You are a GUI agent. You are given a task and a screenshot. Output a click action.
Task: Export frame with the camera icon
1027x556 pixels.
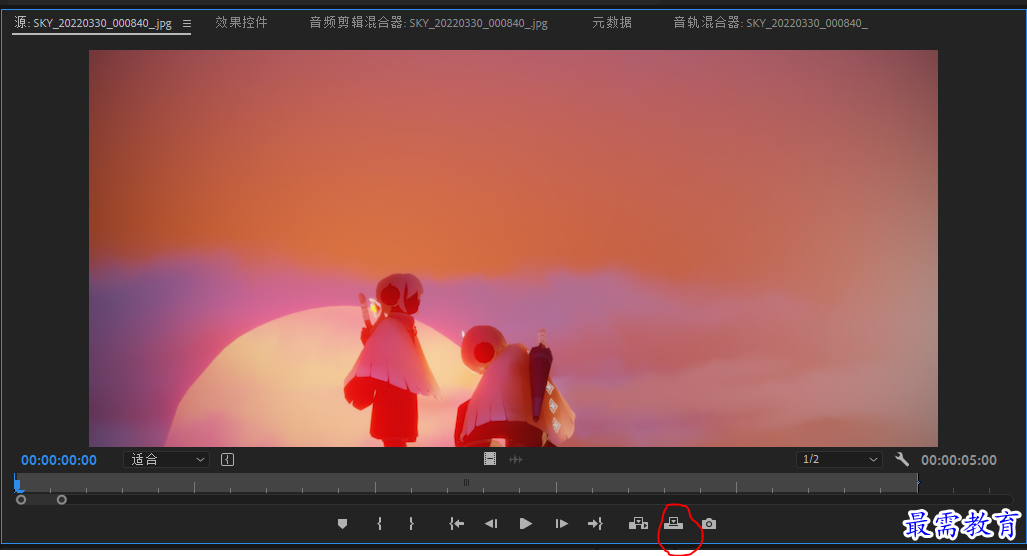(x=709, y=524)
